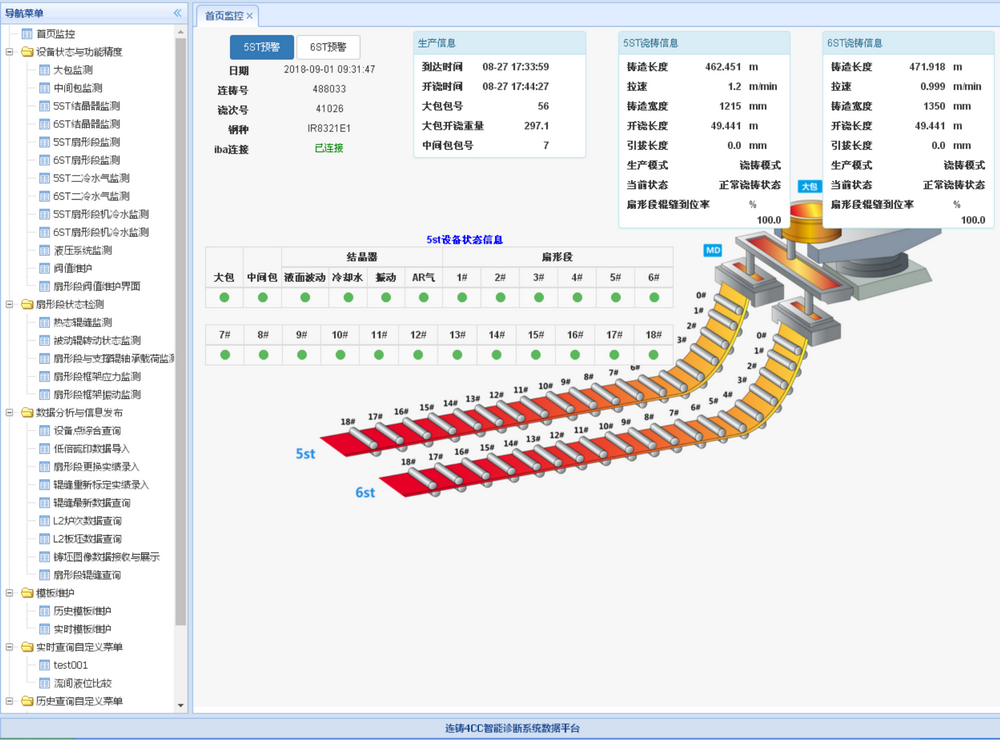Open the test001 custom query item
The height and width of the screenshot is (740, 1000).
70,665
